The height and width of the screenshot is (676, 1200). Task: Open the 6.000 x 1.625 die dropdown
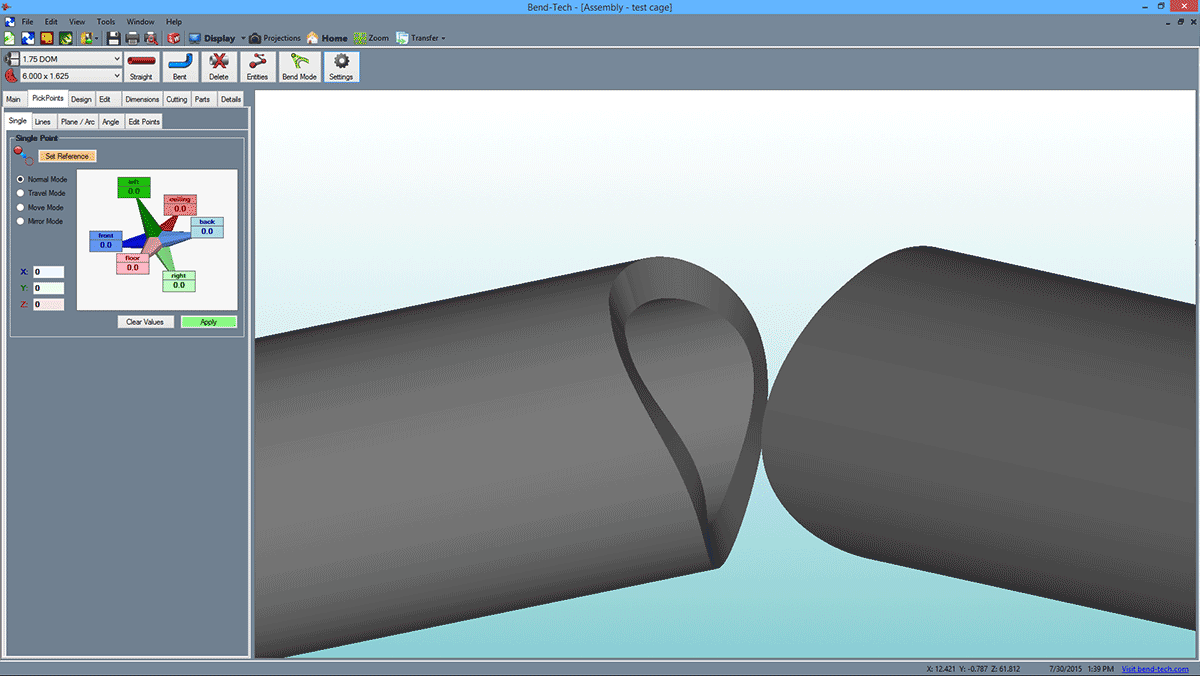[x=116, y=75]
